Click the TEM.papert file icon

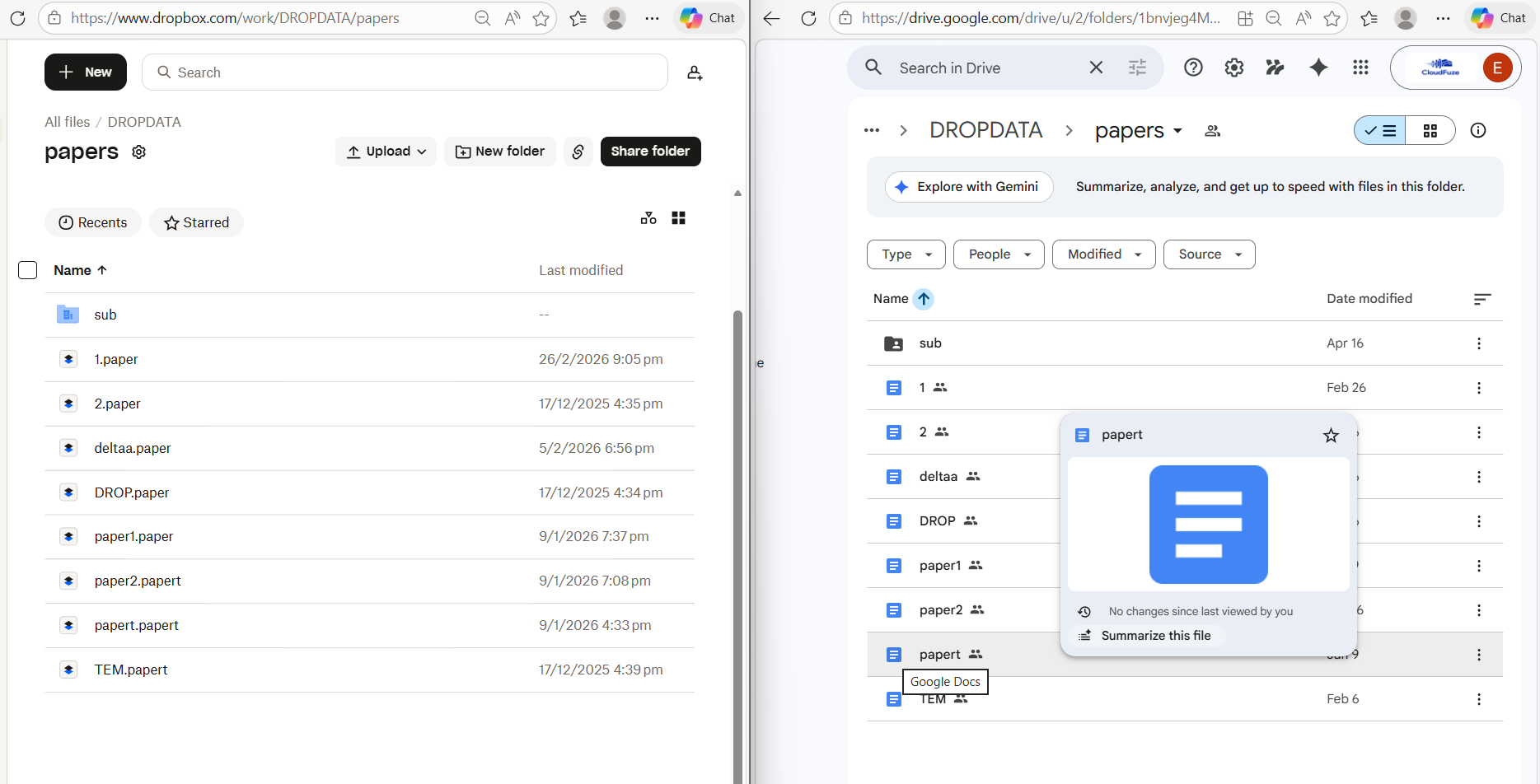68,670
